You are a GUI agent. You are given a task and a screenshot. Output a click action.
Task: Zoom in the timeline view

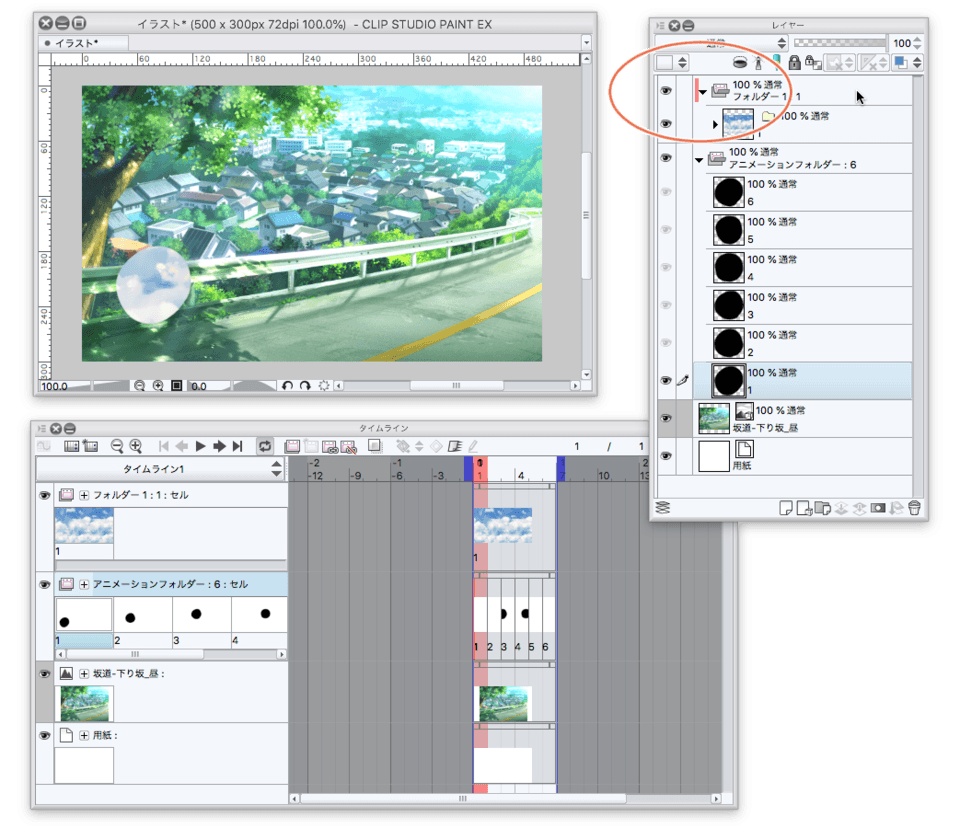click(x=135, y=446)
